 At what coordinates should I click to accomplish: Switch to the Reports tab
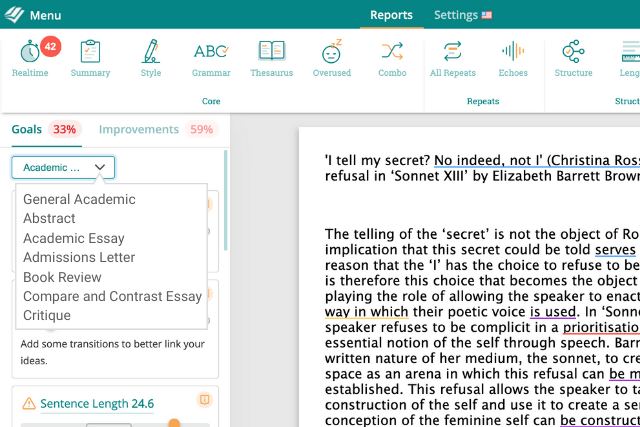(391, 15)
